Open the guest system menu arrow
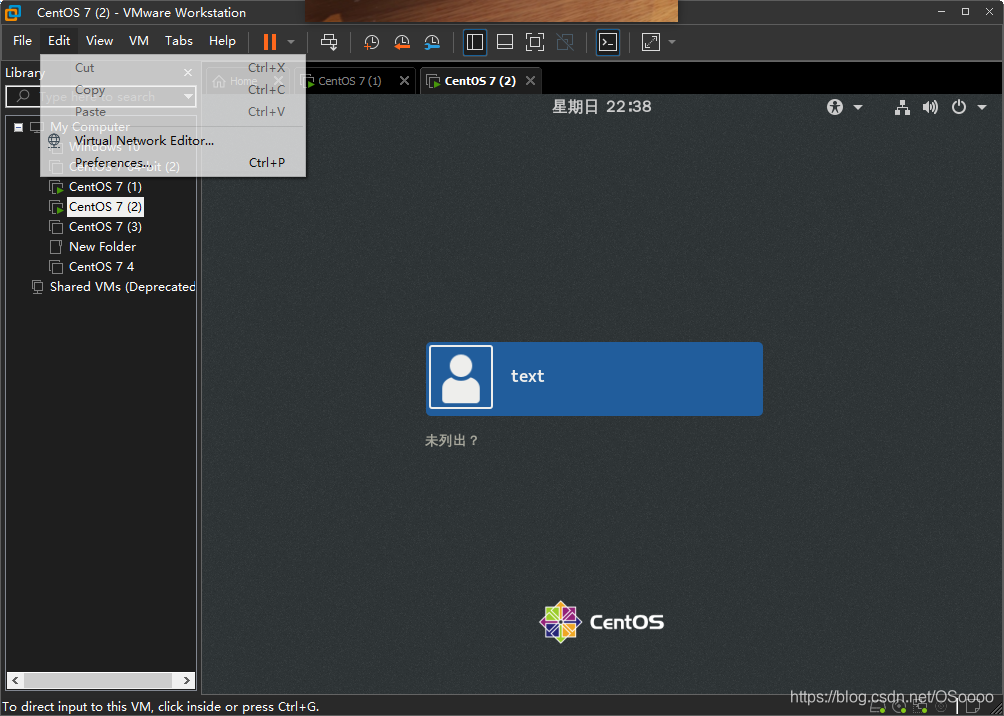 [982, 107]
